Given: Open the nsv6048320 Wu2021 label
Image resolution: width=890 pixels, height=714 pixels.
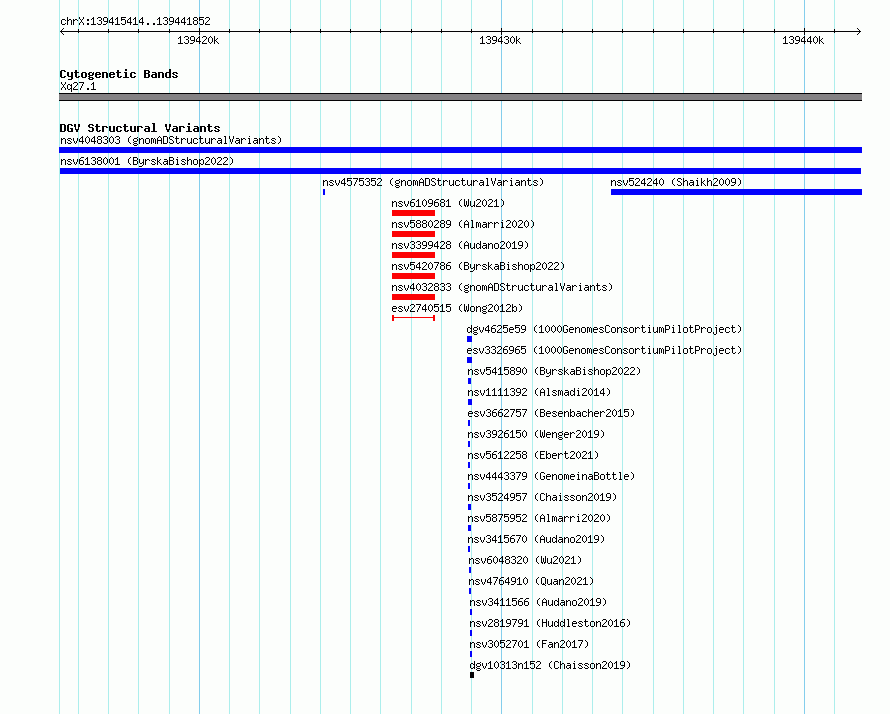Looking at the screenshot, I should [525, 560].
